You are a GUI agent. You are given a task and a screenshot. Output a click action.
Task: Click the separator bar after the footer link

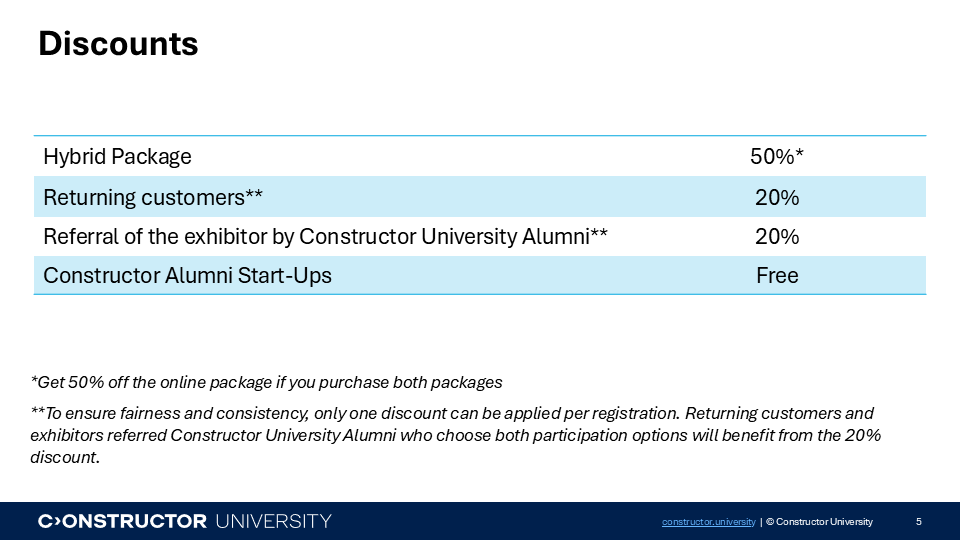(762, 522)
